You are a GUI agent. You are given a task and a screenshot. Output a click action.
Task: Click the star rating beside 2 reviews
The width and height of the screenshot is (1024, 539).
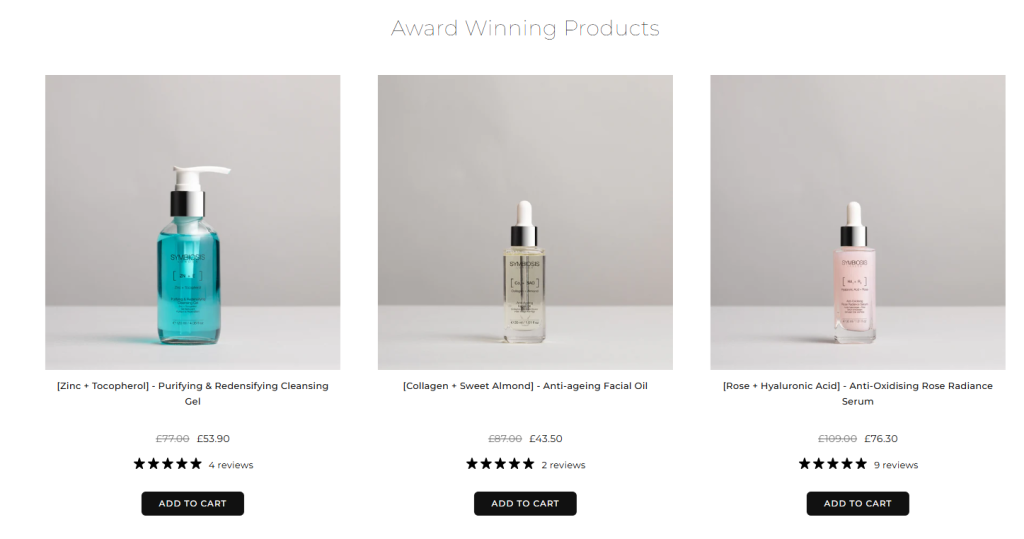click(500, 464)
